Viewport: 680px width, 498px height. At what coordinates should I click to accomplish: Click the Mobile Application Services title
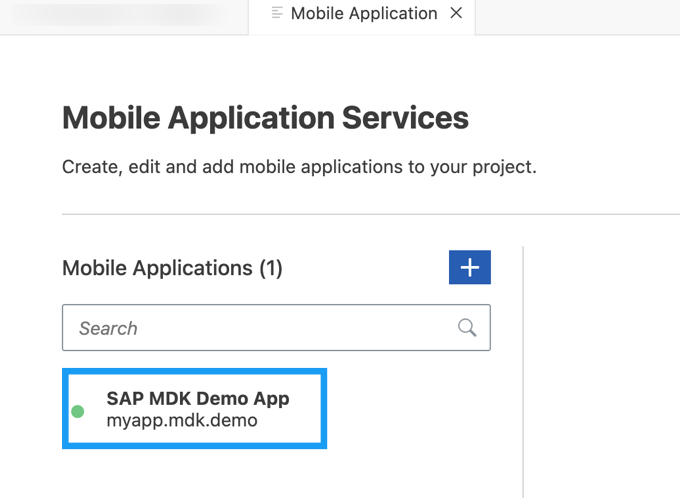265,118
